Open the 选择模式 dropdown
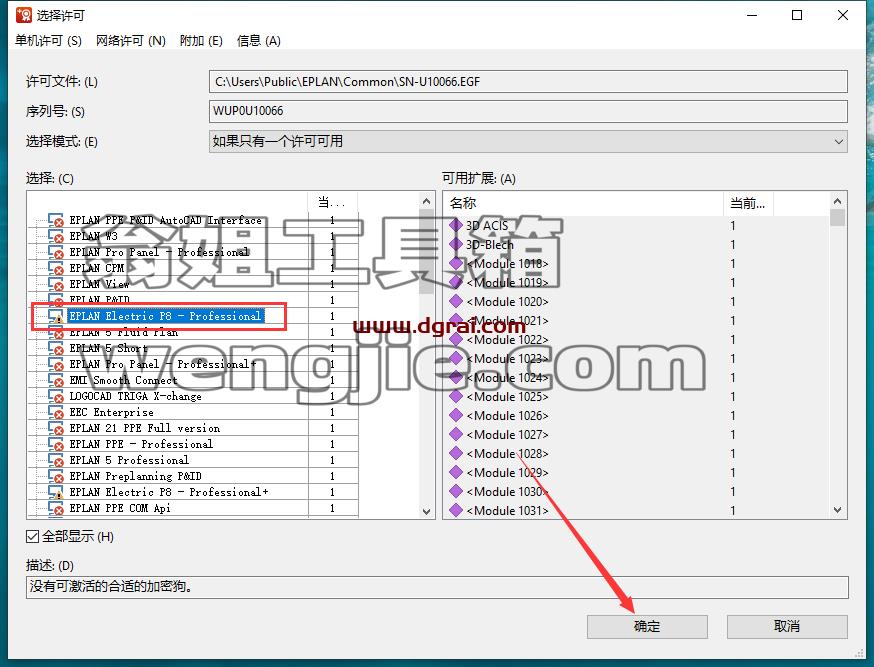The height and width of the screenshot is (667, 874). tap(528, 142)
